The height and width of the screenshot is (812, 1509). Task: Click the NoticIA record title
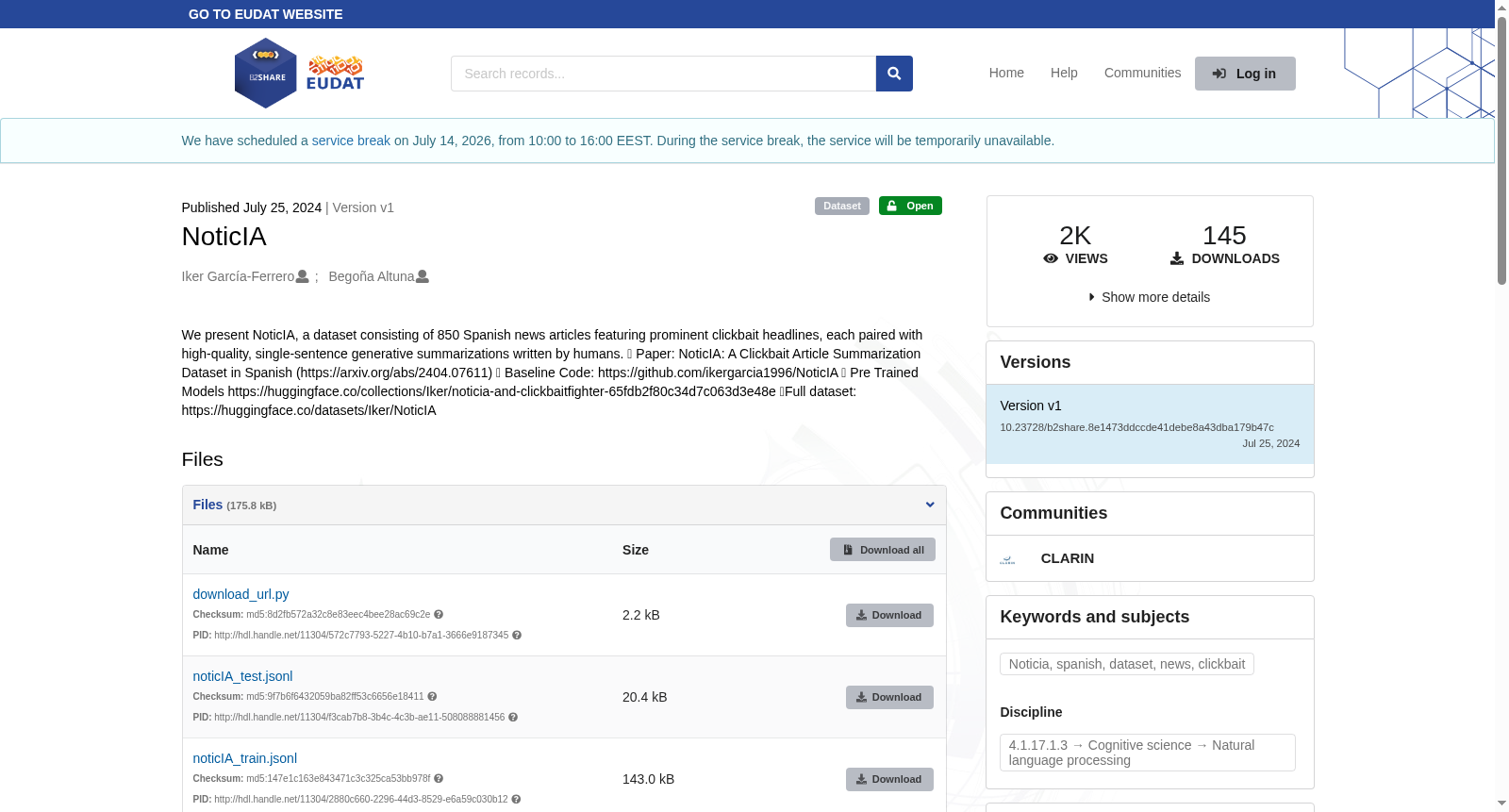click(x=224, y=237)
